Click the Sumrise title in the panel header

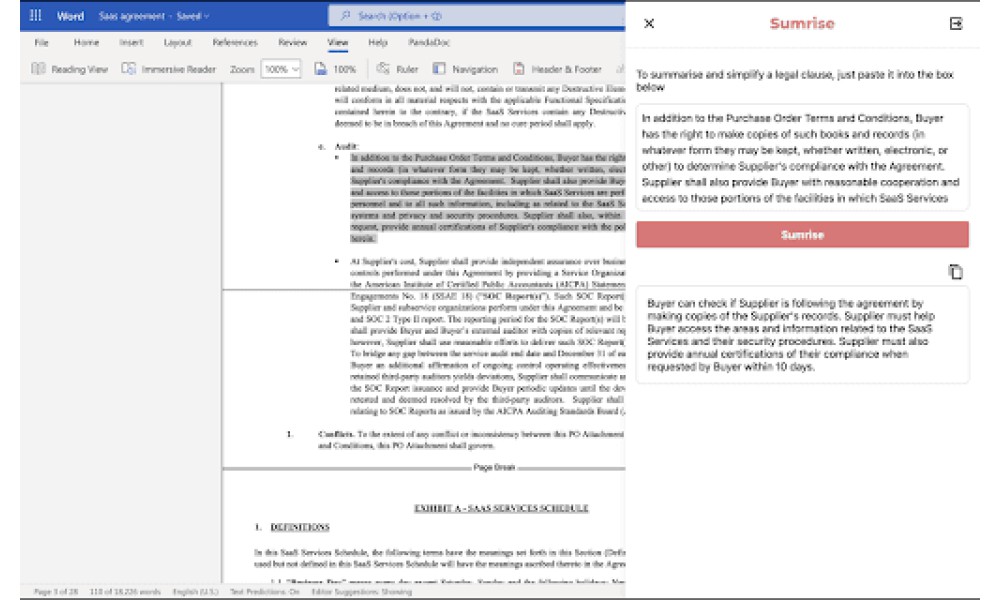coord(802,24)
